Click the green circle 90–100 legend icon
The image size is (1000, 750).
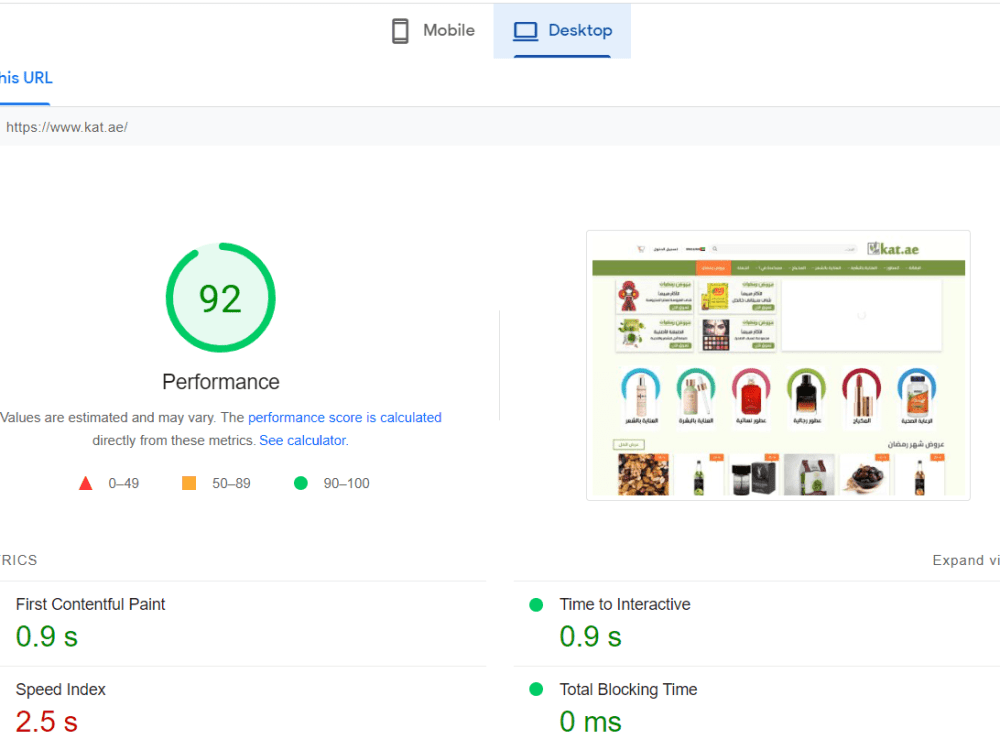pyautogui.click(x=301, y=483)
